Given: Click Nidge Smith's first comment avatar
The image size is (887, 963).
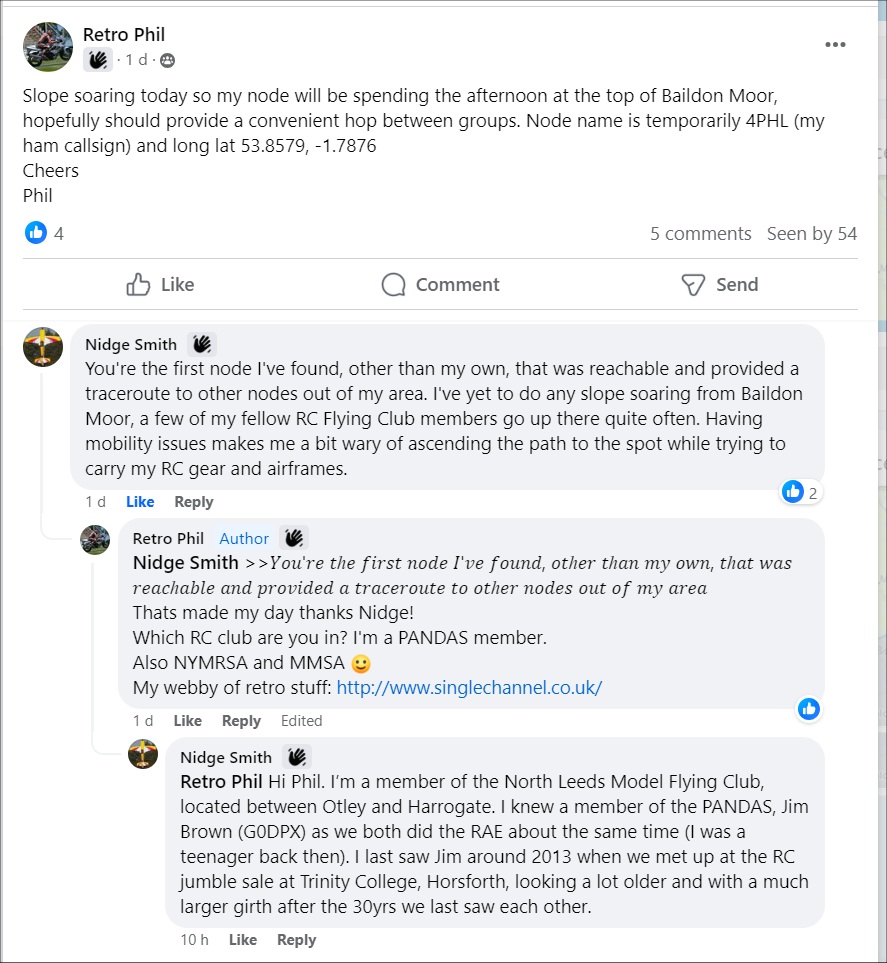Looking at the screenshot, I should point(43,347).
